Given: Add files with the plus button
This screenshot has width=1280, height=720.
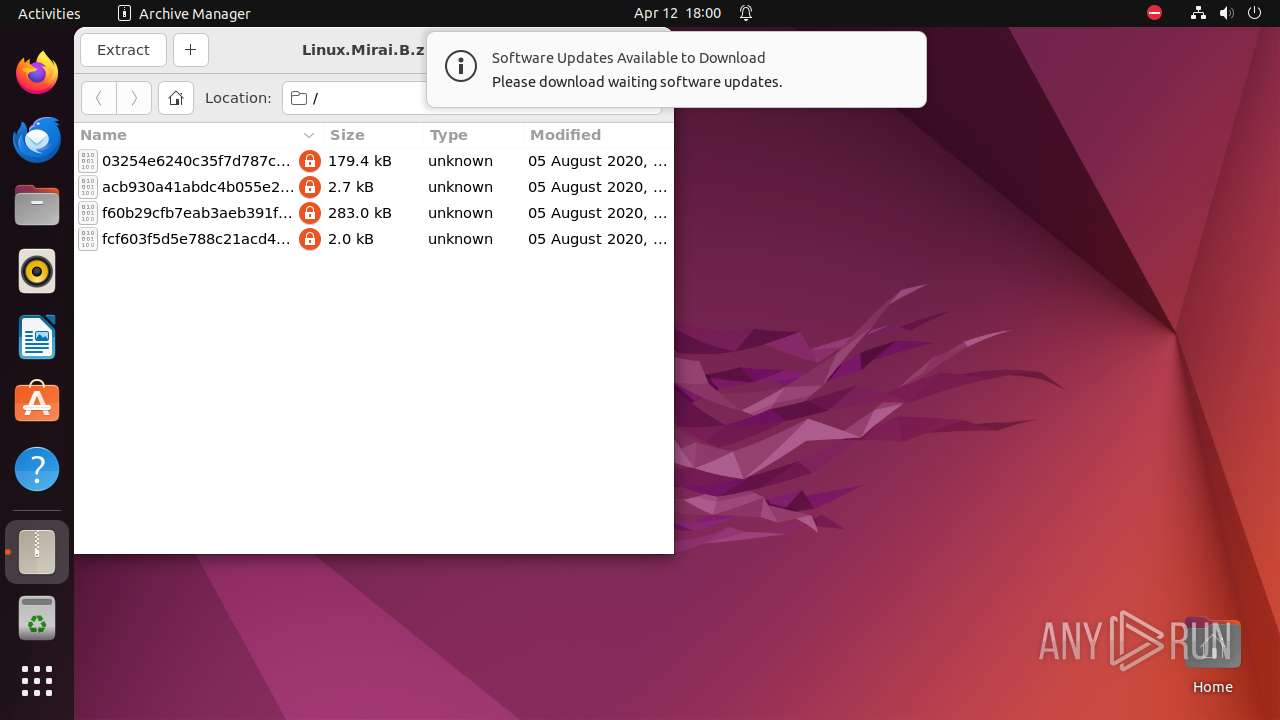Looking at the screenshot, I should (190, 50).
